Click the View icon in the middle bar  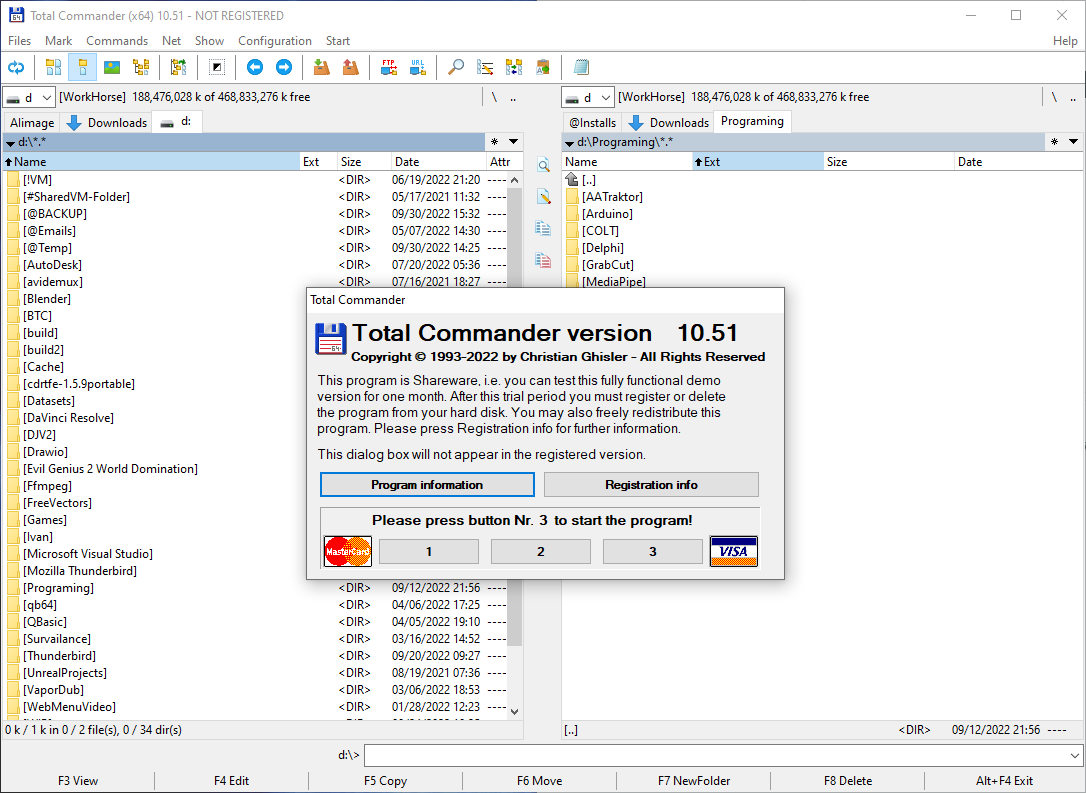[543, 165]
